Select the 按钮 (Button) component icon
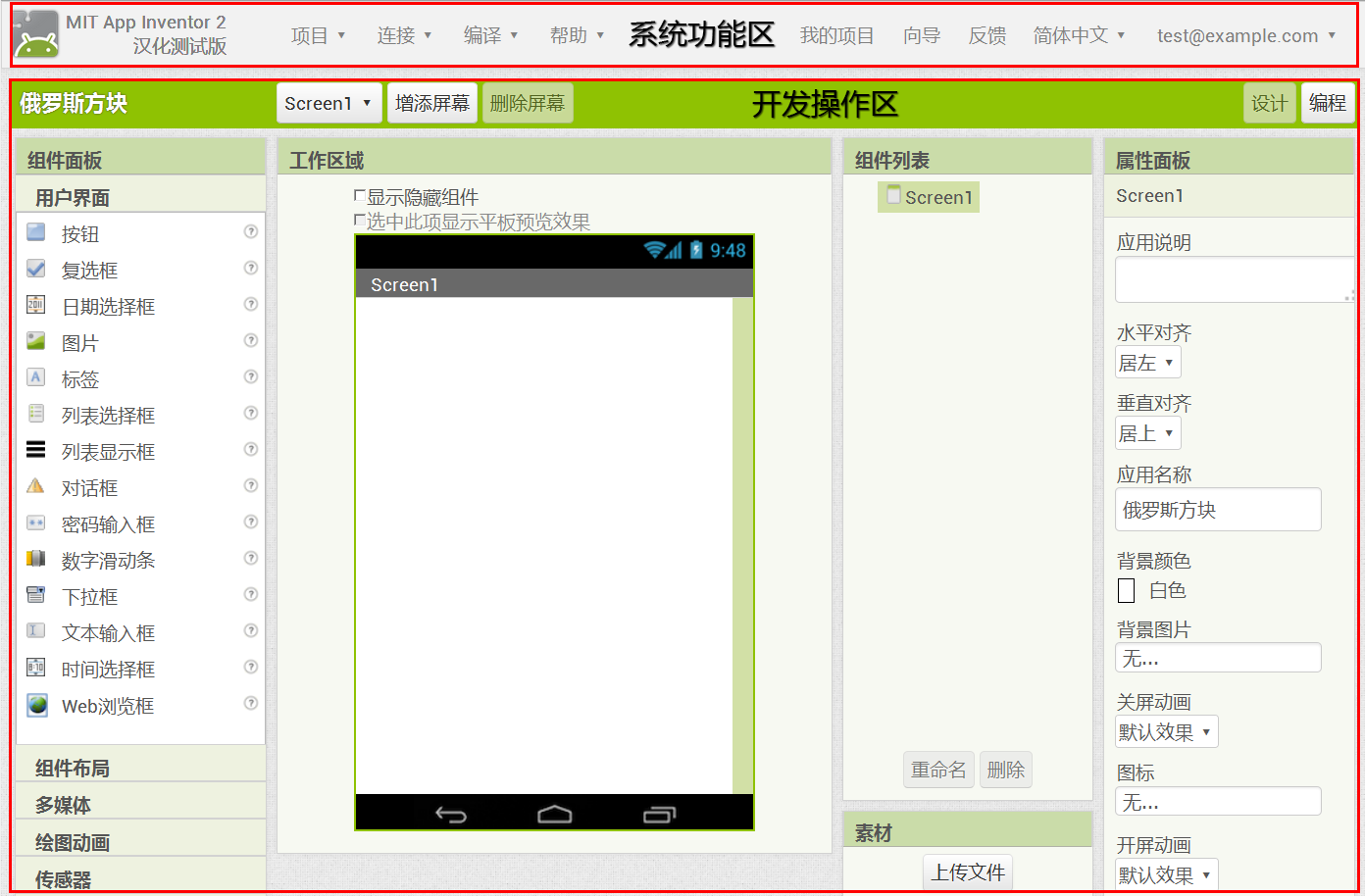This screenshot has width=1365, height=896. (36, 233)
